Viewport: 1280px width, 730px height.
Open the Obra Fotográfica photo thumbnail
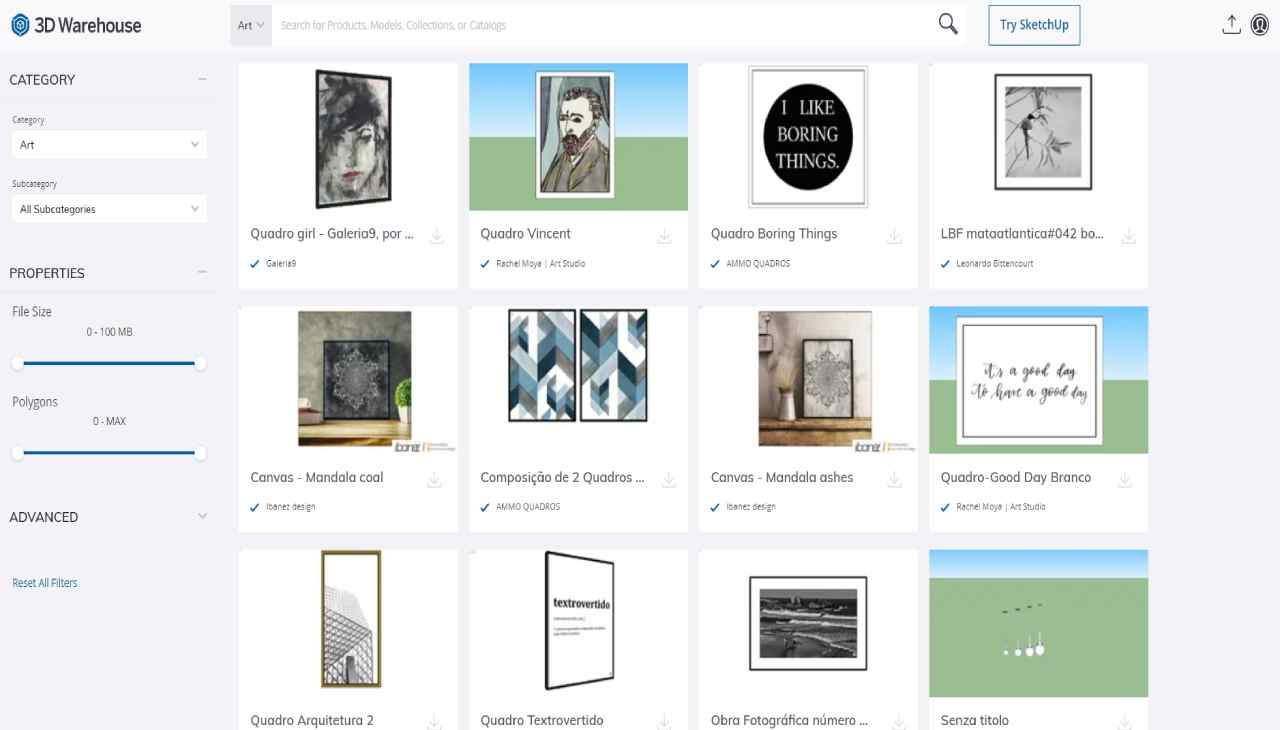(x=808, y=623)
